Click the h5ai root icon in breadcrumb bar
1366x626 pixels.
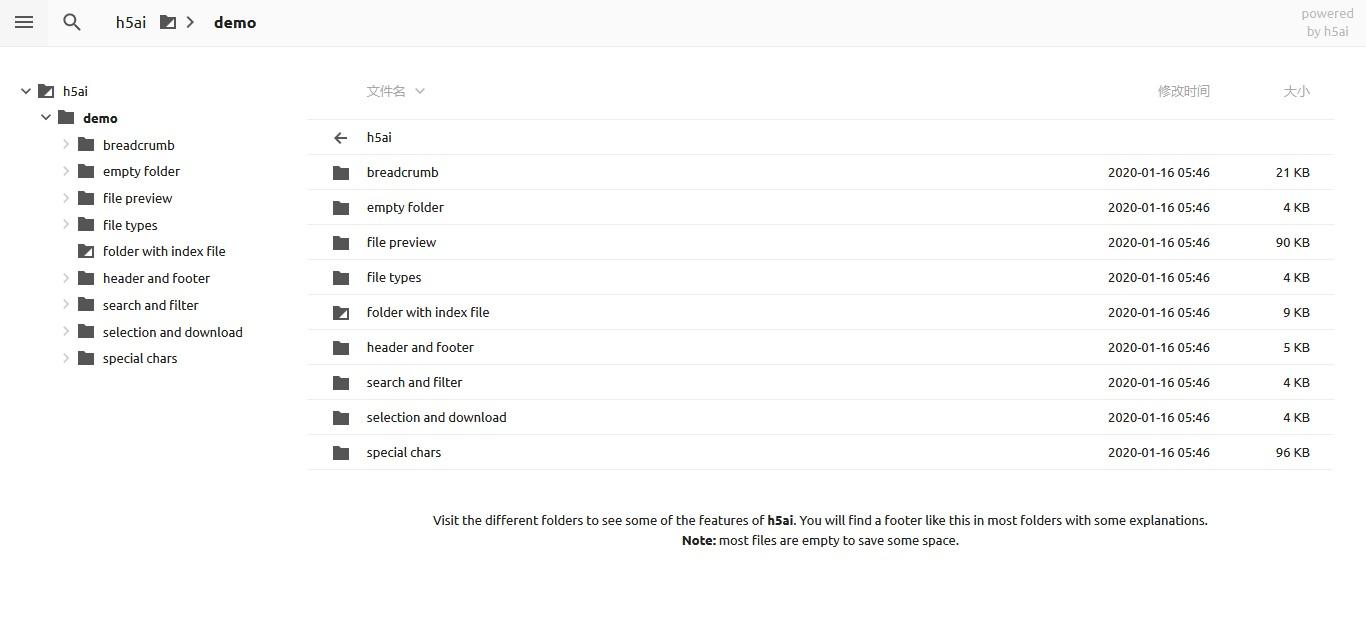[x=168, y=22]
